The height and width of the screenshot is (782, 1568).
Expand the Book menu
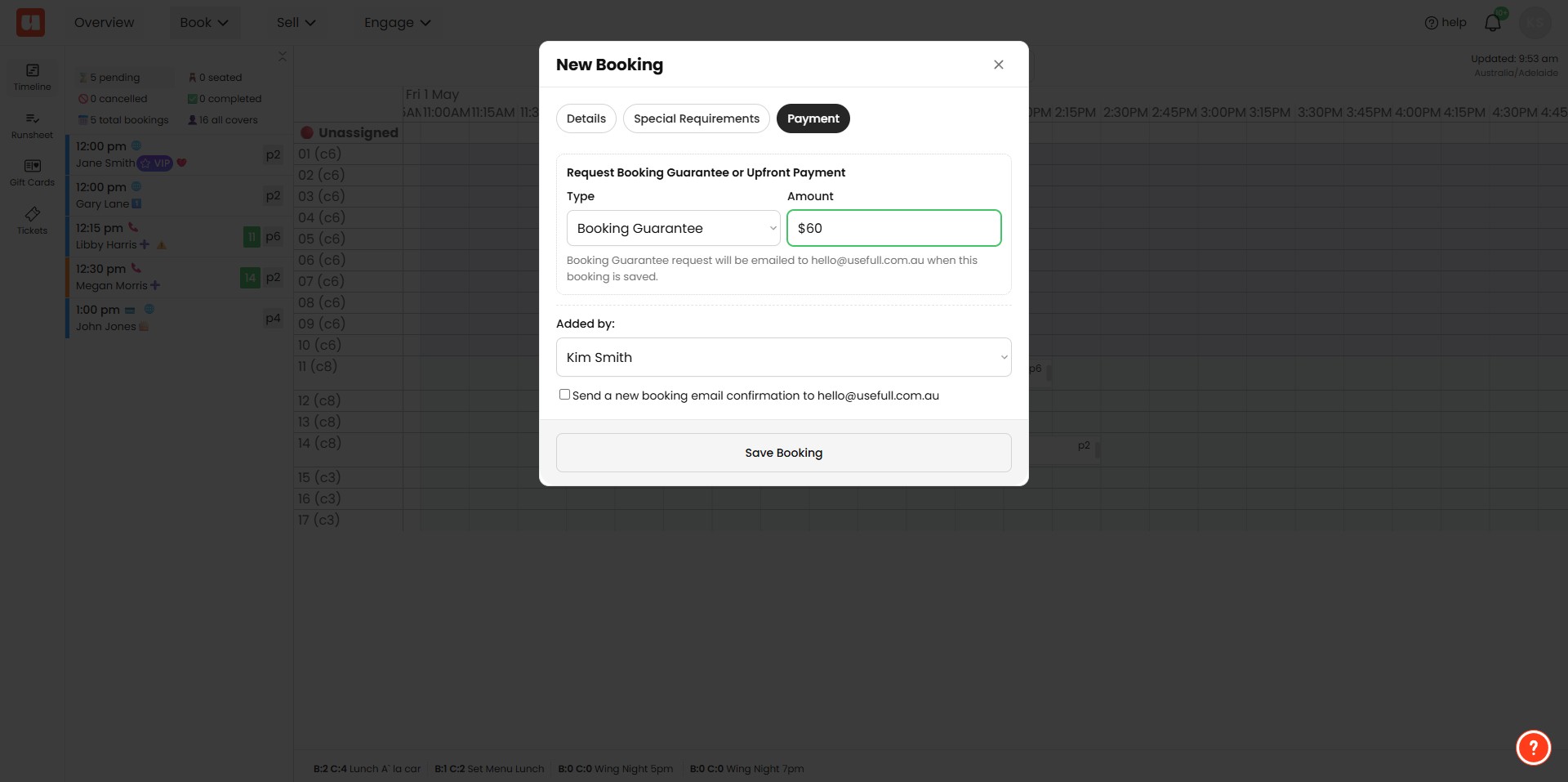(204, 22)
